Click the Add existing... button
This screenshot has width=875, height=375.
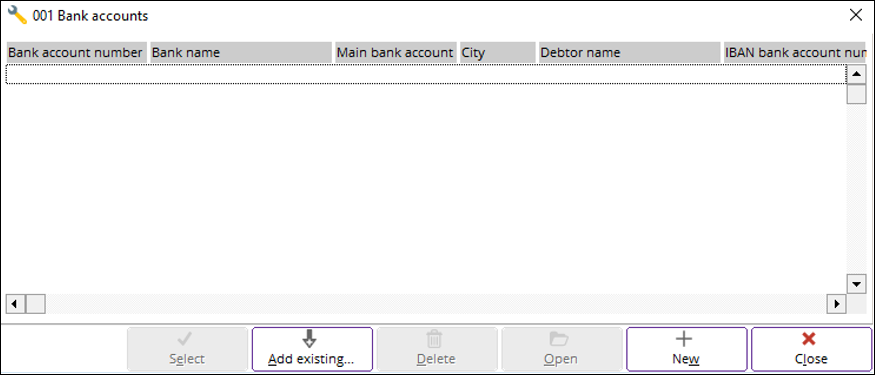[312, 349]
